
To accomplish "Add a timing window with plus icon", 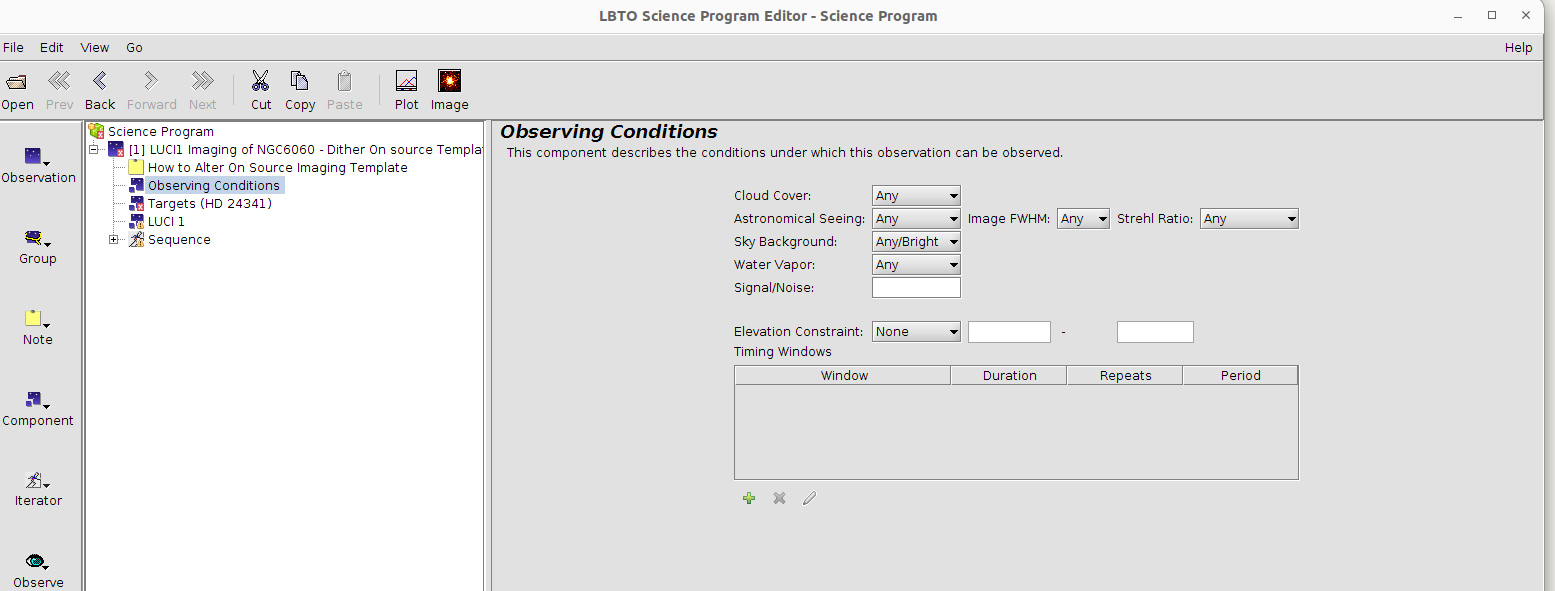I will pos(749,498).
